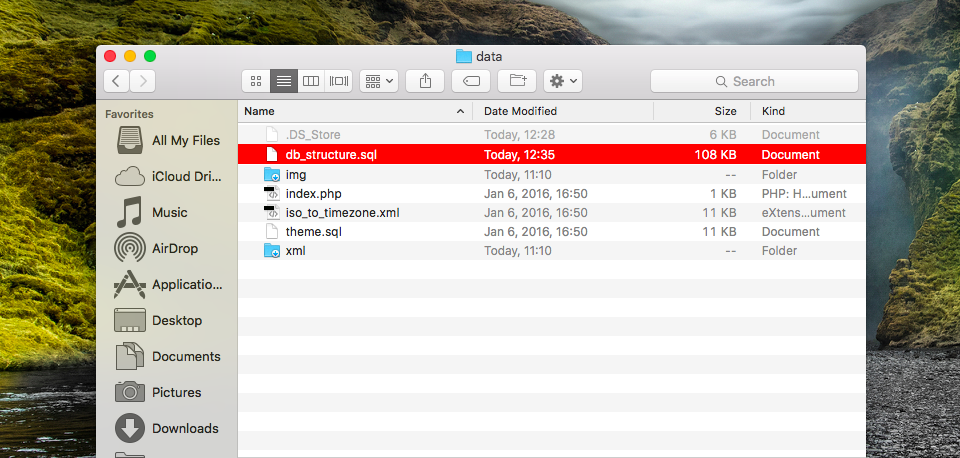Click the Downloads arrow sidebar icon

pyautogui.click(x=130, y=429)
